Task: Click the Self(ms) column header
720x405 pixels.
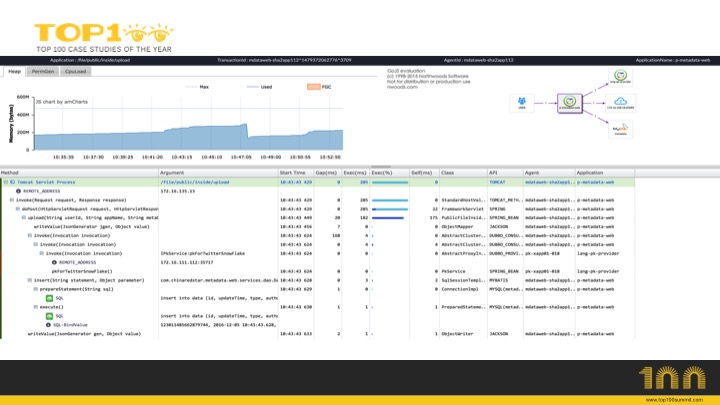Action: tap(424, 173)
